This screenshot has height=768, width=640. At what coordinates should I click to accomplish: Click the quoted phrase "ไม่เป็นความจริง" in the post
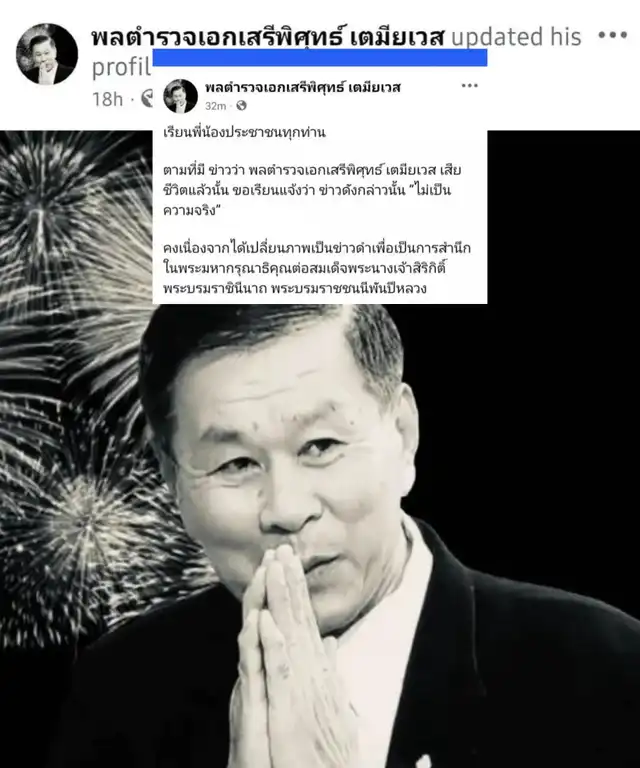[307, 200]
